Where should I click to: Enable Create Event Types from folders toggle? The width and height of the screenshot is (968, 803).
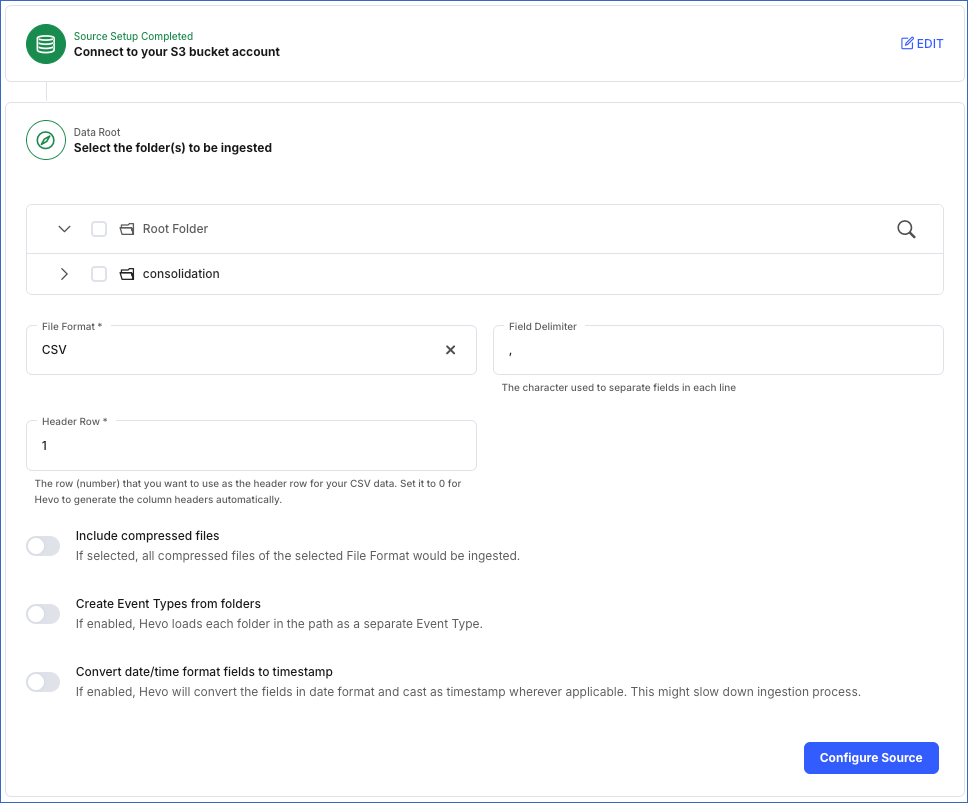point(43,614)
